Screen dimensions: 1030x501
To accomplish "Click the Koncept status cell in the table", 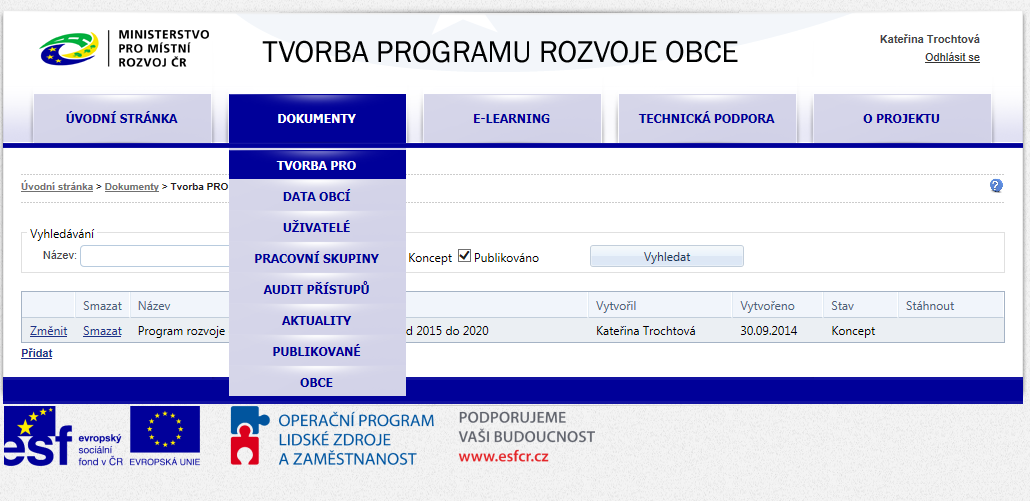I will (x=853, y=331).
